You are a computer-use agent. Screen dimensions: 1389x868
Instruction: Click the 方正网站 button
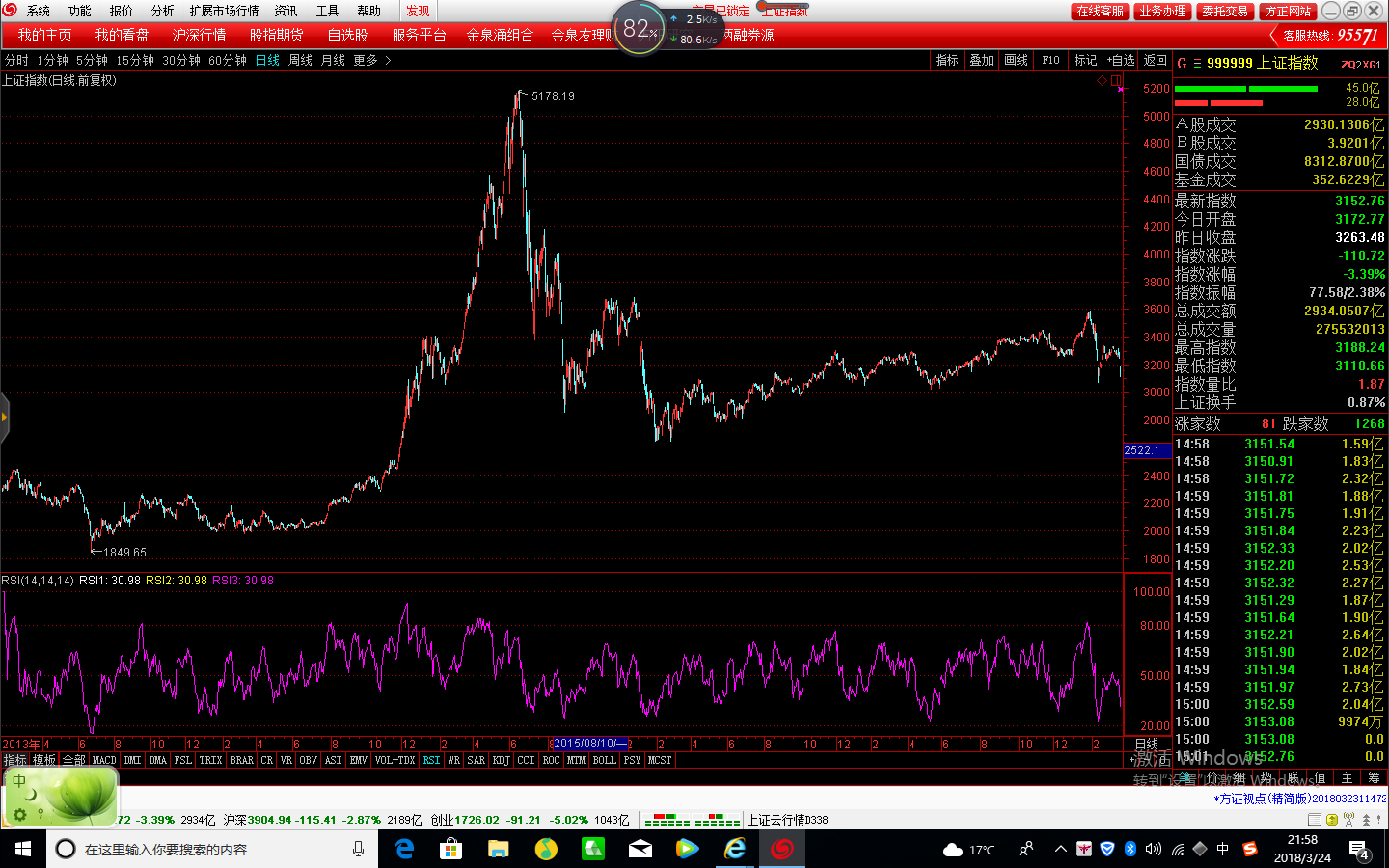(1289, 11)
